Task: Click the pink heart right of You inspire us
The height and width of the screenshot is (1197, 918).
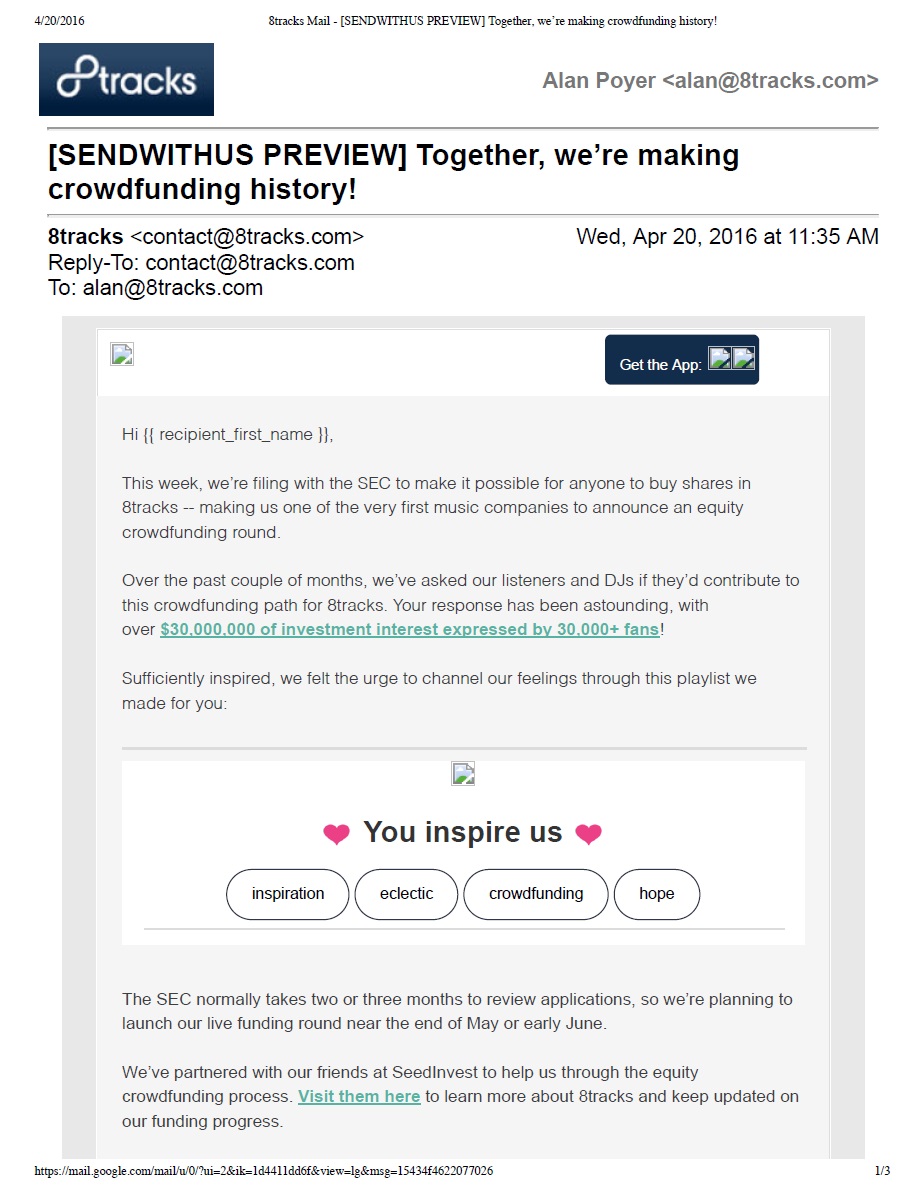Action: tap(589, 834)
